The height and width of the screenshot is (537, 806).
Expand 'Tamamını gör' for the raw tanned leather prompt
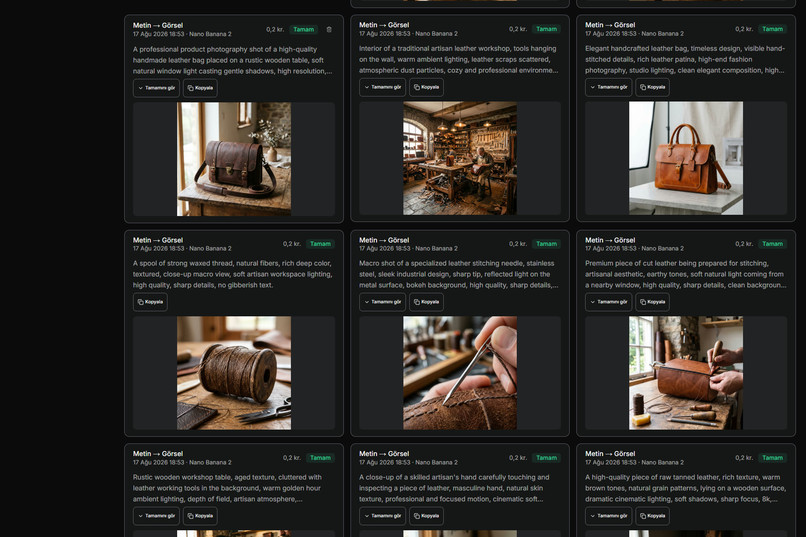click(609, 515)
